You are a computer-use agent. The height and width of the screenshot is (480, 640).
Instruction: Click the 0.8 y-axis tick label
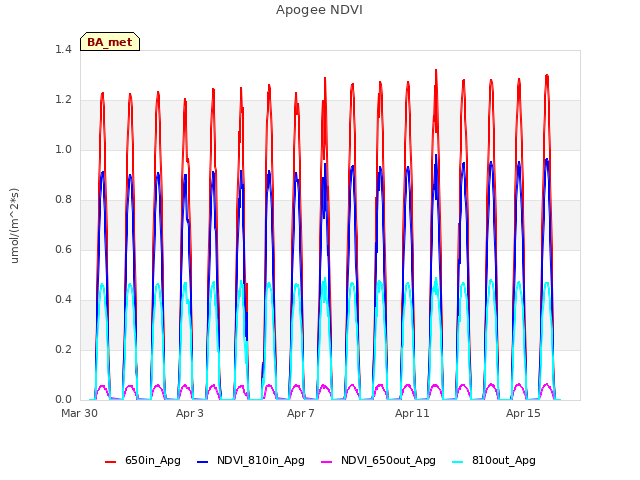(63, 200)
